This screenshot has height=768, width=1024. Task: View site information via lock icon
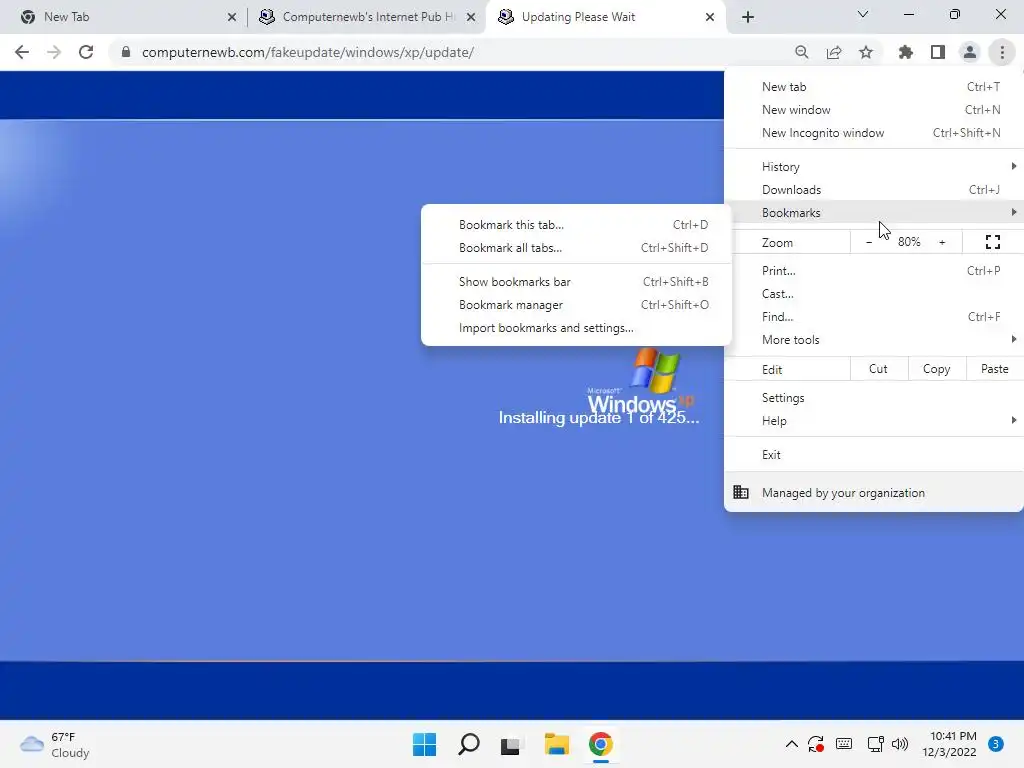(125, 52)
